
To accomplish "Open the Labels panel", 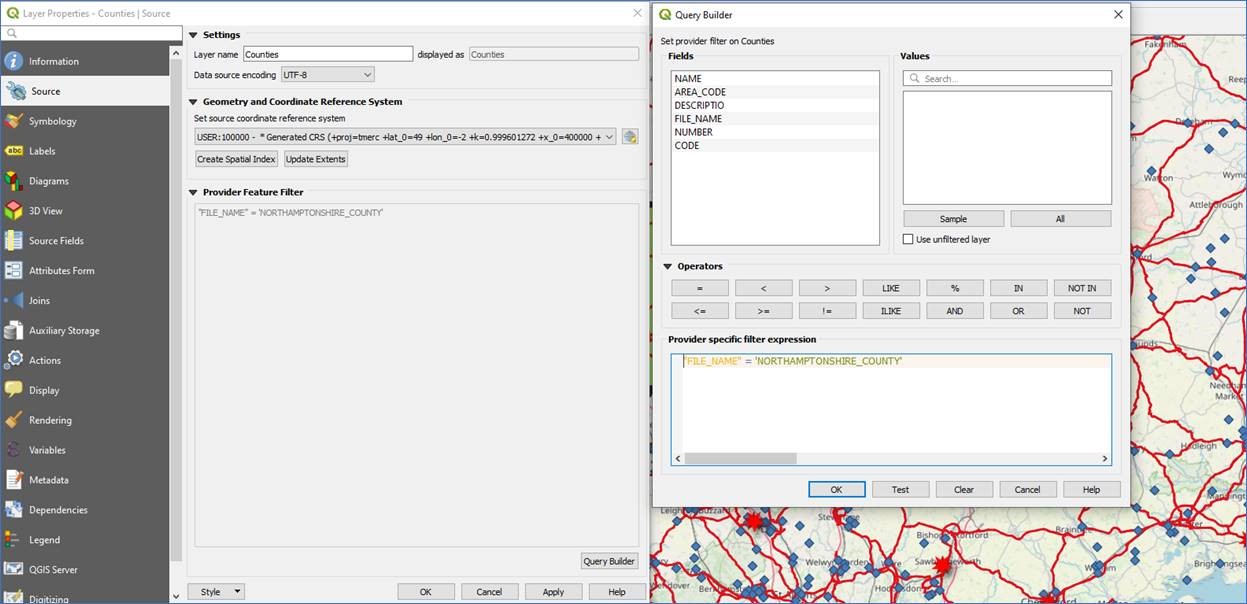I will coord(40,150).
